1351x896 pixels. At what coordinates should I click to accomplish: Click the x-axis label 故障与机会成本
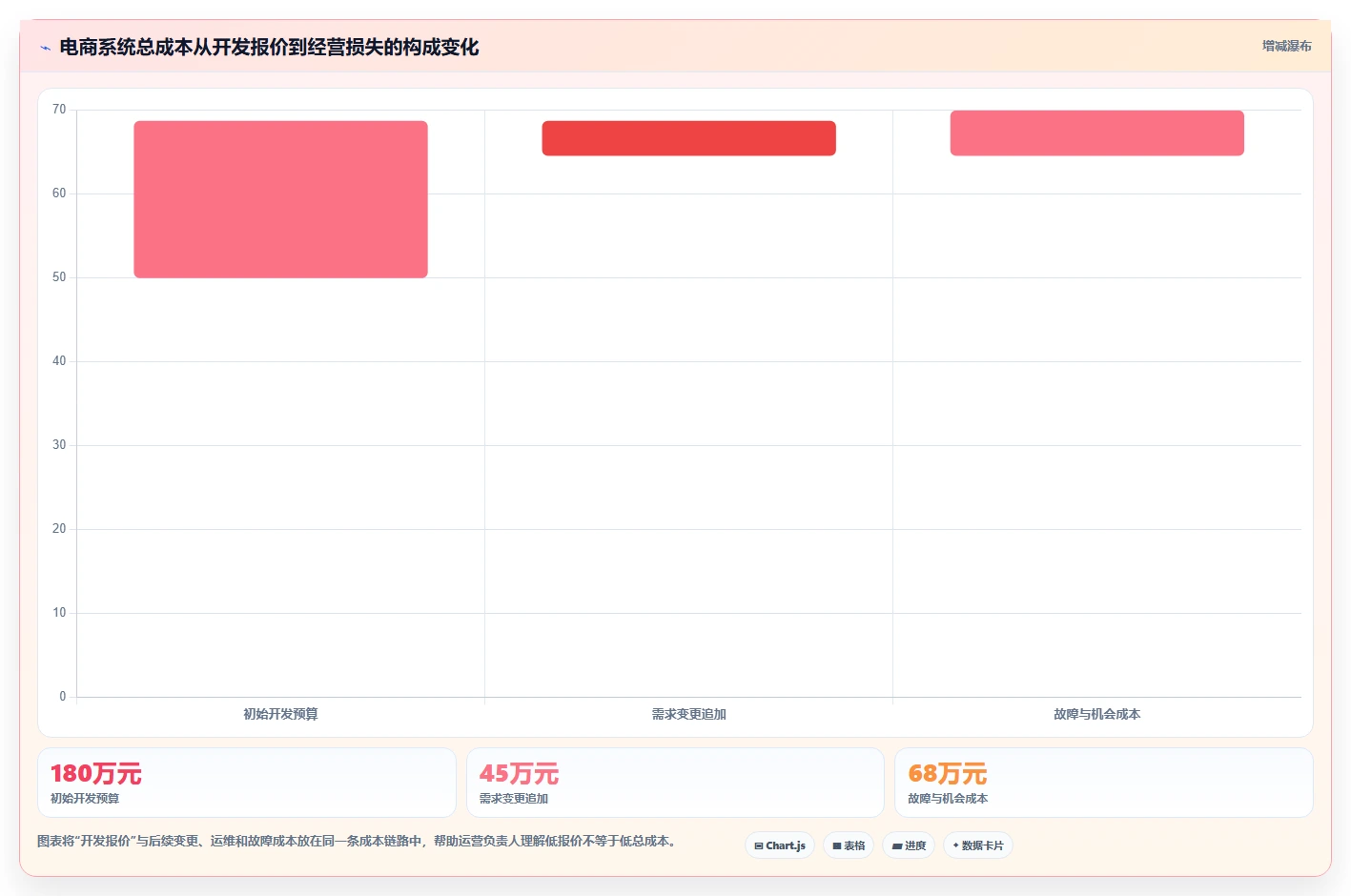click(1096, 714)
